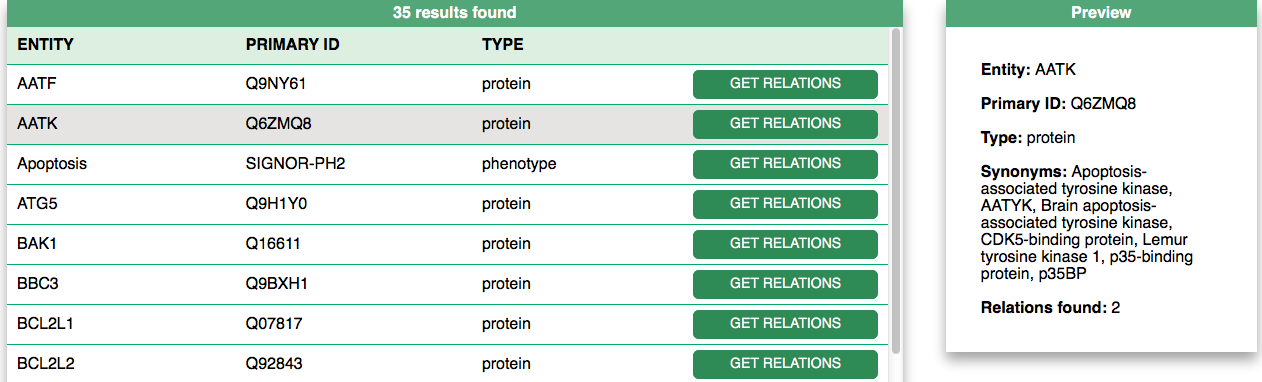
Task: Click the TYPE column header
Action: [x=503, y=45]
